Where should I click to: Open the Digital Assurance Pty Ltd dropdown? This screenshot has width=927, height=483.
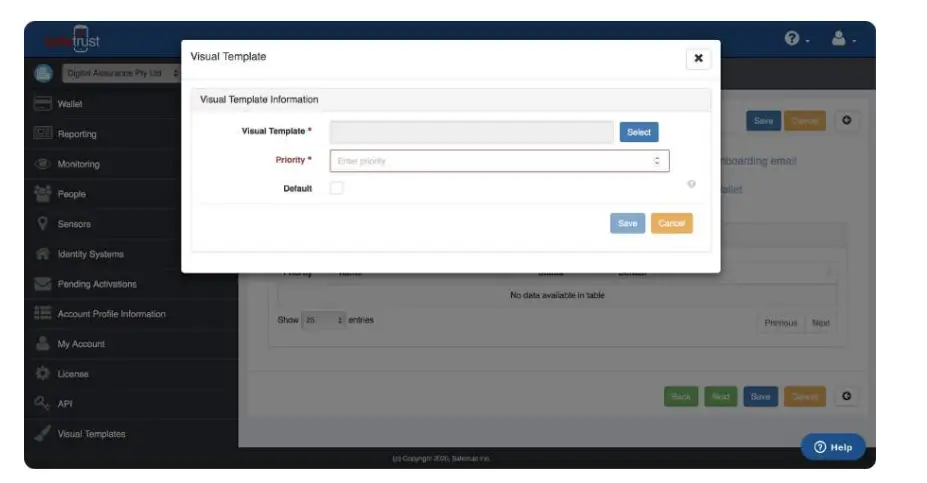click(121, 73)
